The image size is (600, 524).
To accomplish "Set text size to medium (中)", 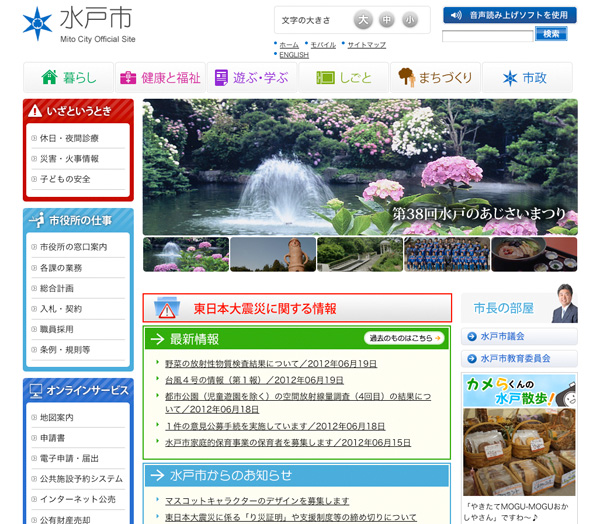I will coord(387,20).
